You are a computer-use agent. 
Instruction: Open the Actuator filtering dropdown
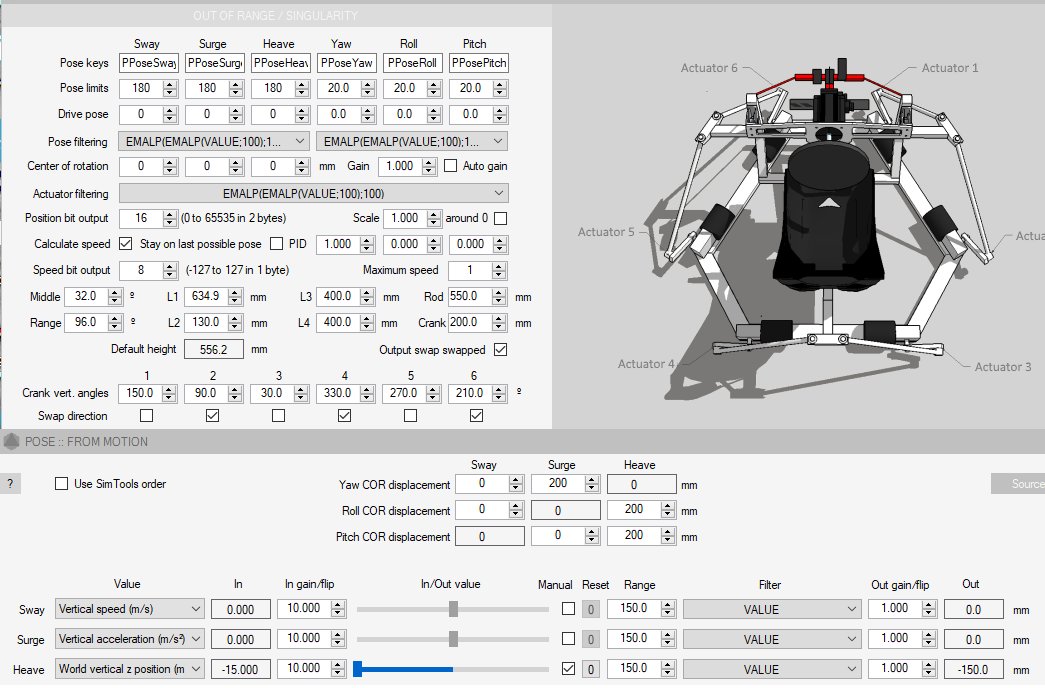313,193
